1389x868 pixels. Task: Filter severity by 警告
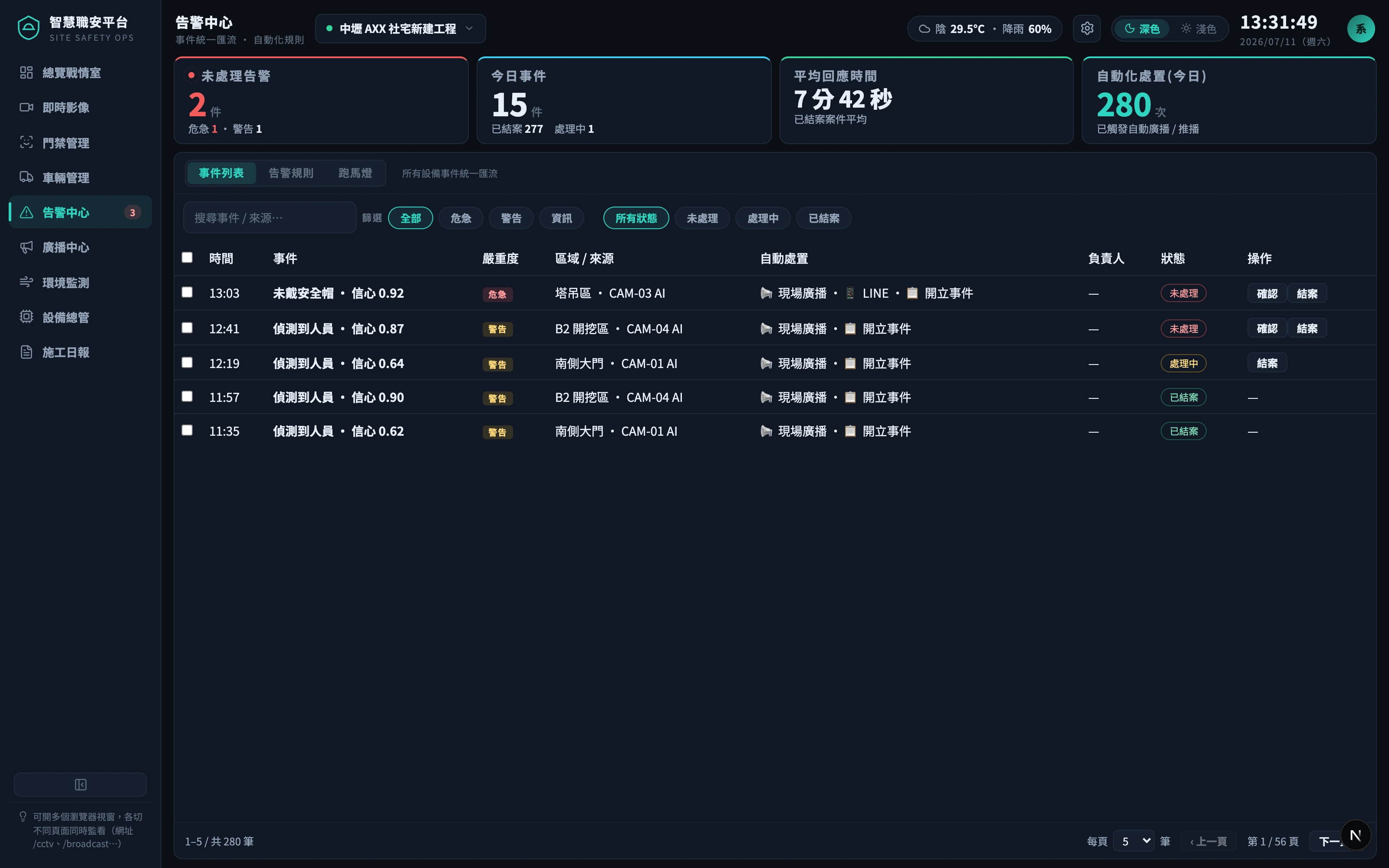click(x=511, y=218)
